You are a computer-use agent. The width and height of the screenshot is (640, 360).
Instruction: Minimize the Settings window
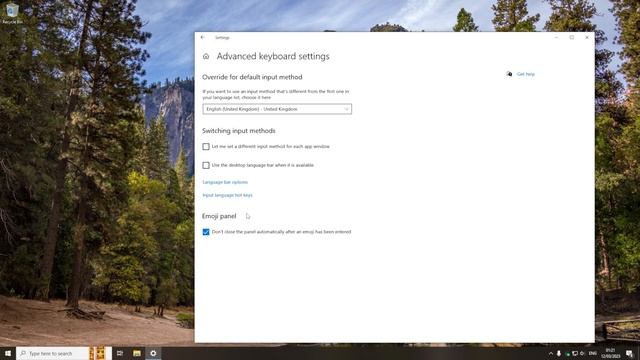point(556,38)
